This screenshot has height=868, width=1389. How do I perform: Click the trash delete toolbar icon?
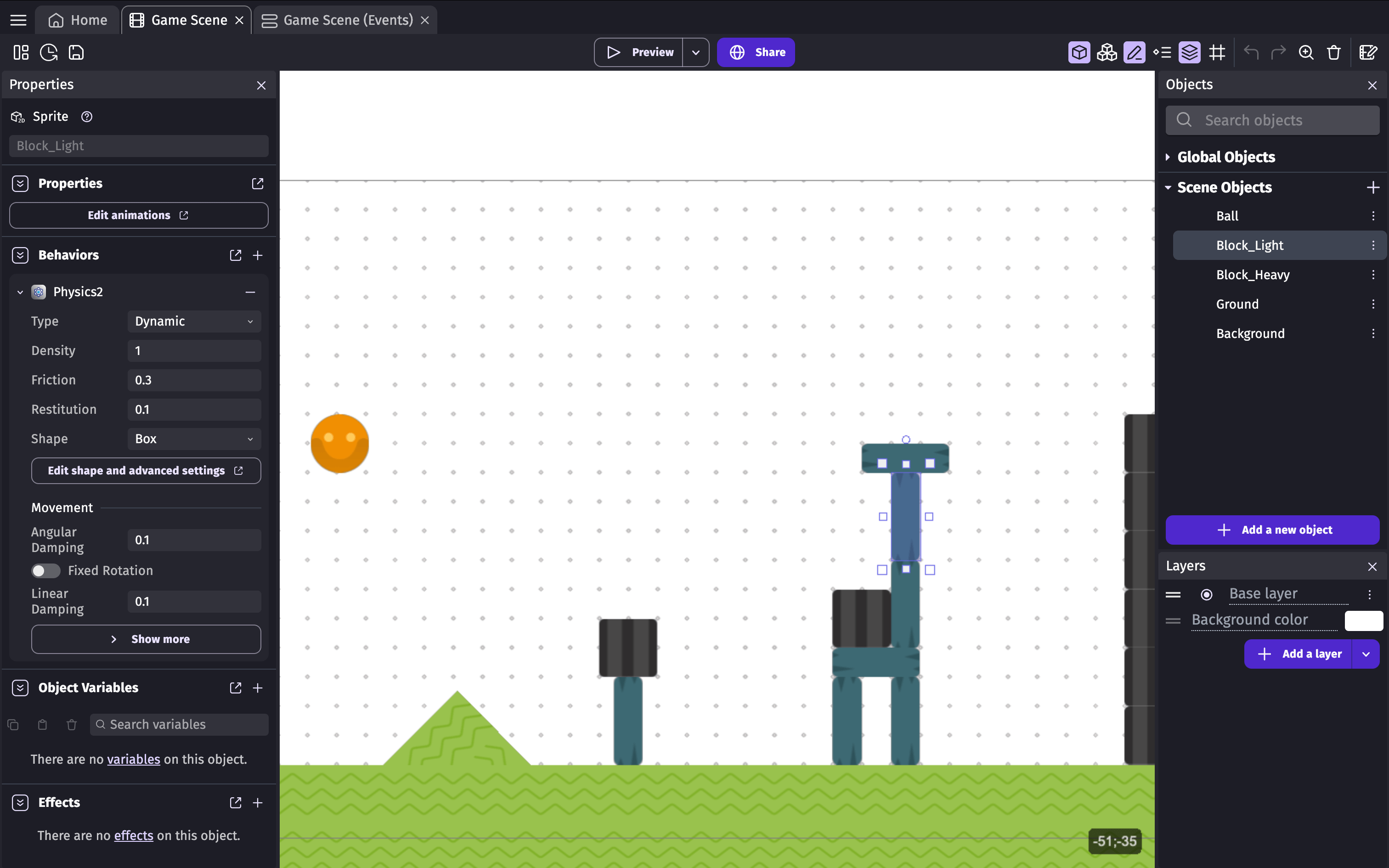(x=1333, y=52)
